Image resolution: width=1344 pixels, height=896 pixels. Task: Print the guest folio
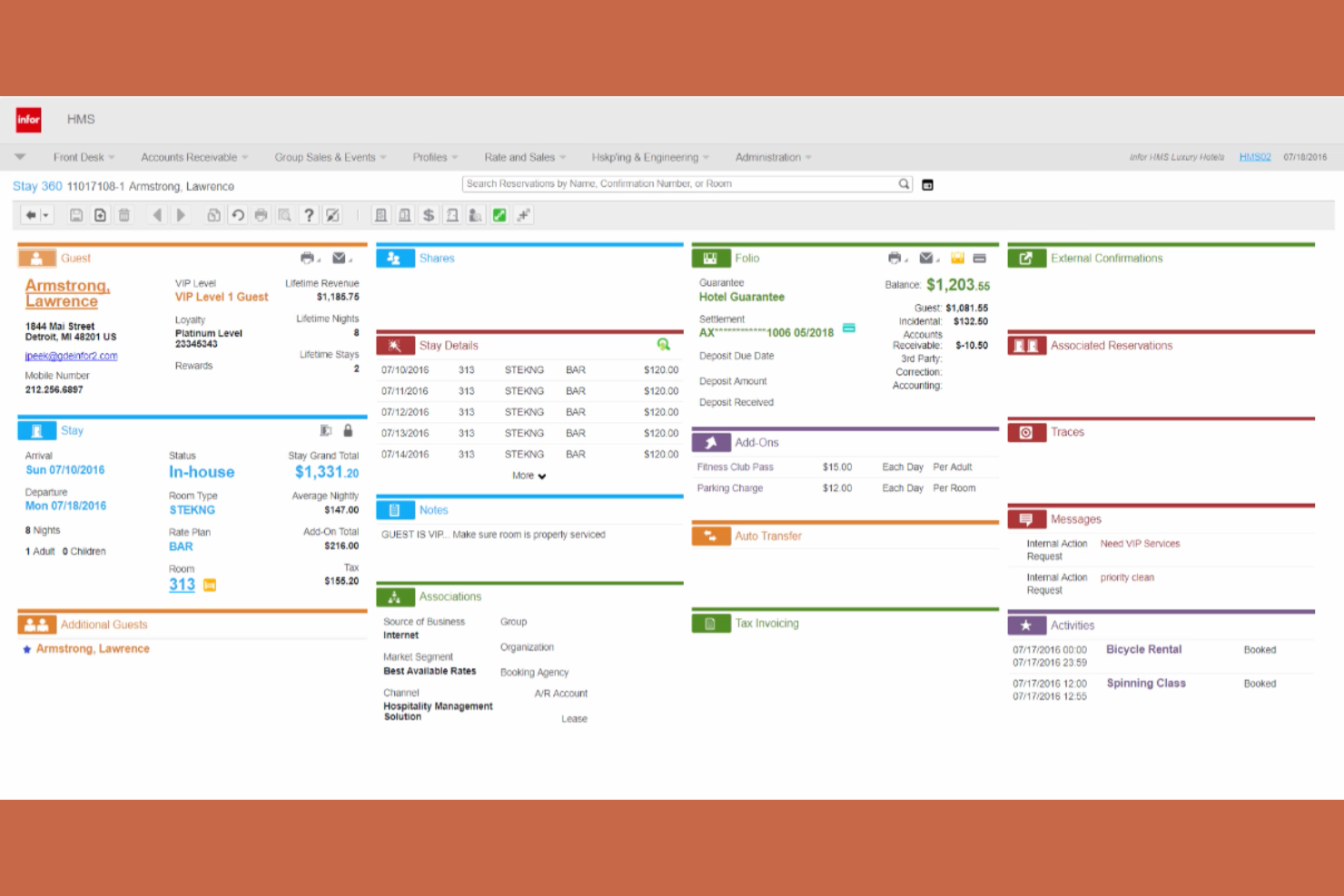894,258
